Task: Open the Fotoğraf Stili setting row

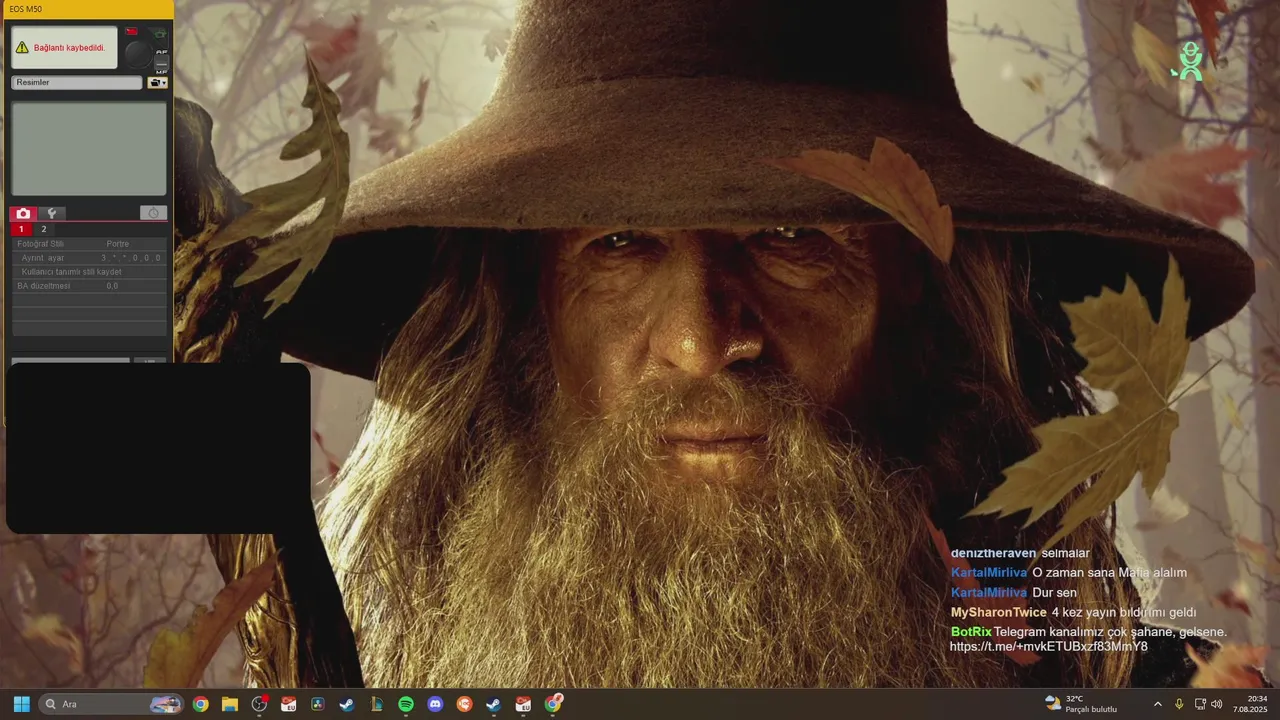Action: point(89,244)
